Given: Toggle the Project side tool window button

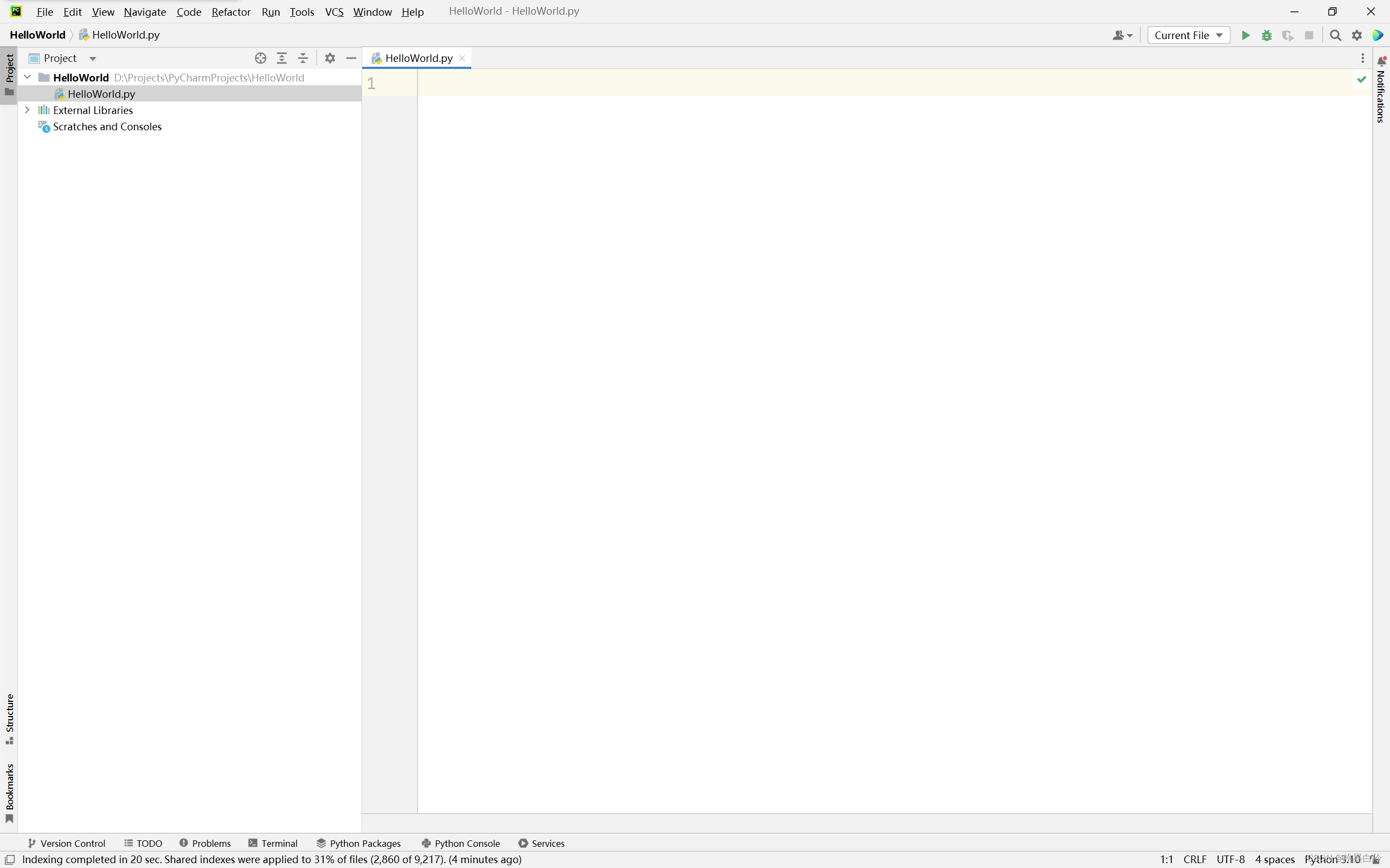Looking at the screenshot, I should [x=9, y=75].
